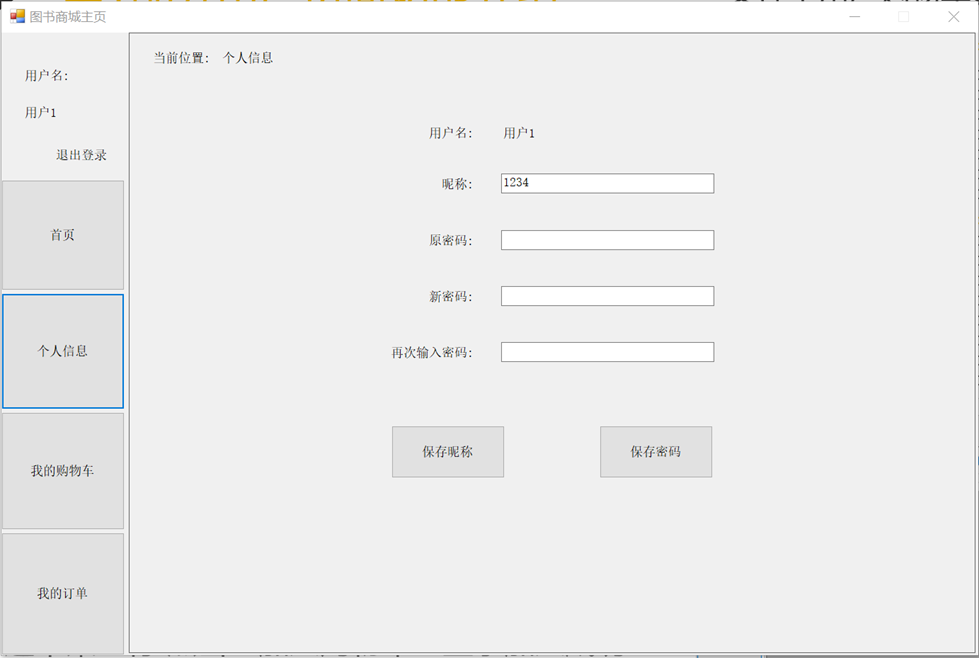This screenshot has width=979, height=658.
Task: Click the sidebar username text 用户1
Action: [41, 112]
